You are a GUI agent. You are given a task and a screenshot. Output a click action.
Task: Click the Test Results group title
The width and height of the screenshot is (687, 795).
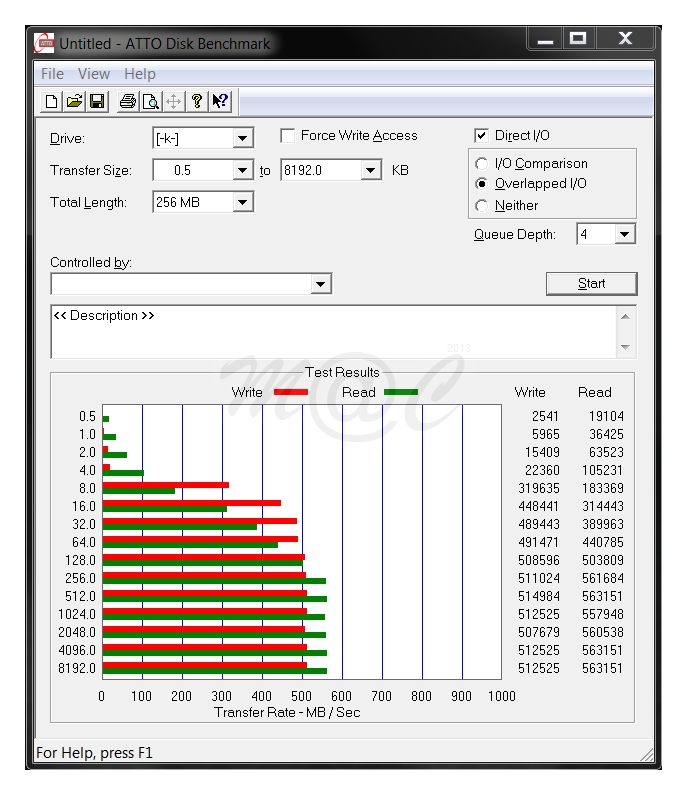[x=342, y=373]
